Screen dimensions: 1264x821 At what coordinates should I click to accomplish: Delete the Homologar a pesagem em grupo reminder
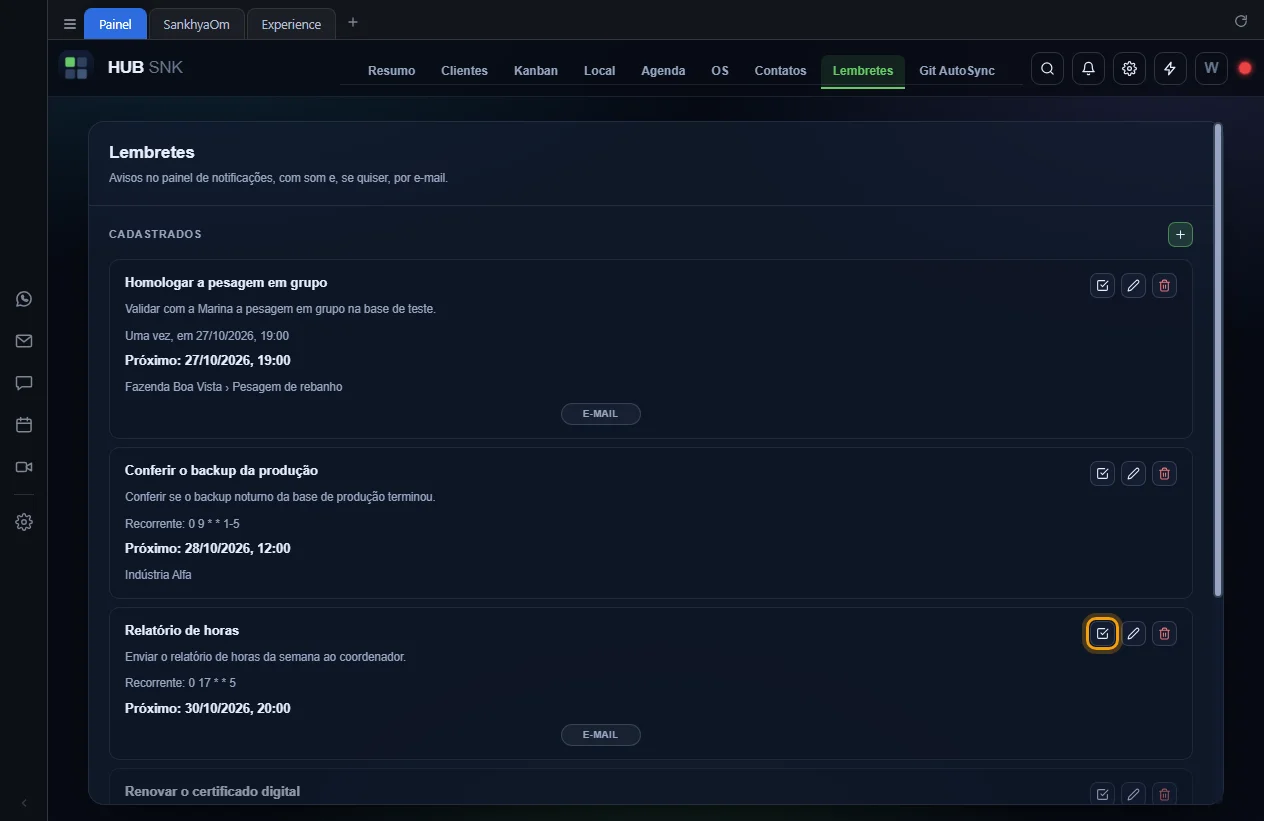(1164, 286)
